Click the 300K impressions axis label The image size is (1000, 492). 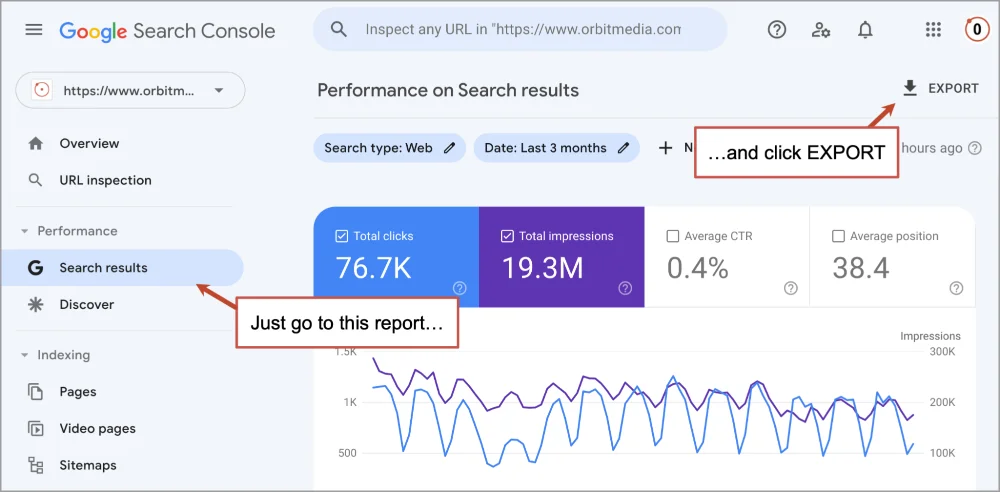[941, 352]
